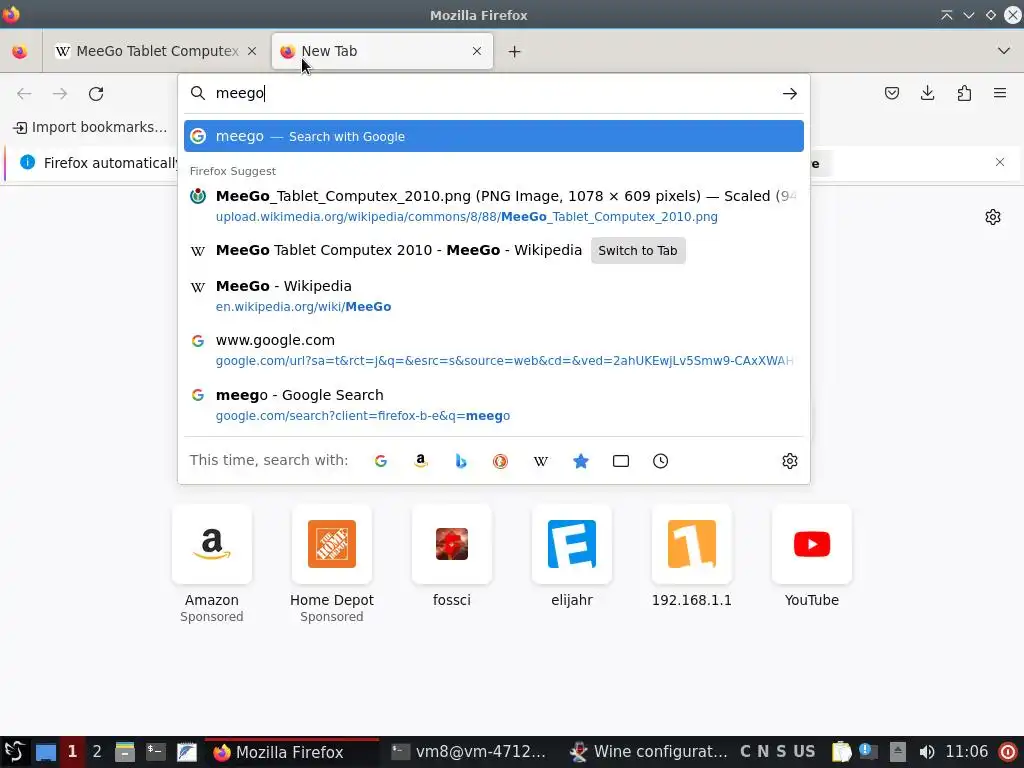This screenshot has height=768, width=1024.
Task: Dismiss the Firefox automatically notification bar
Action: click(1000, 162)
